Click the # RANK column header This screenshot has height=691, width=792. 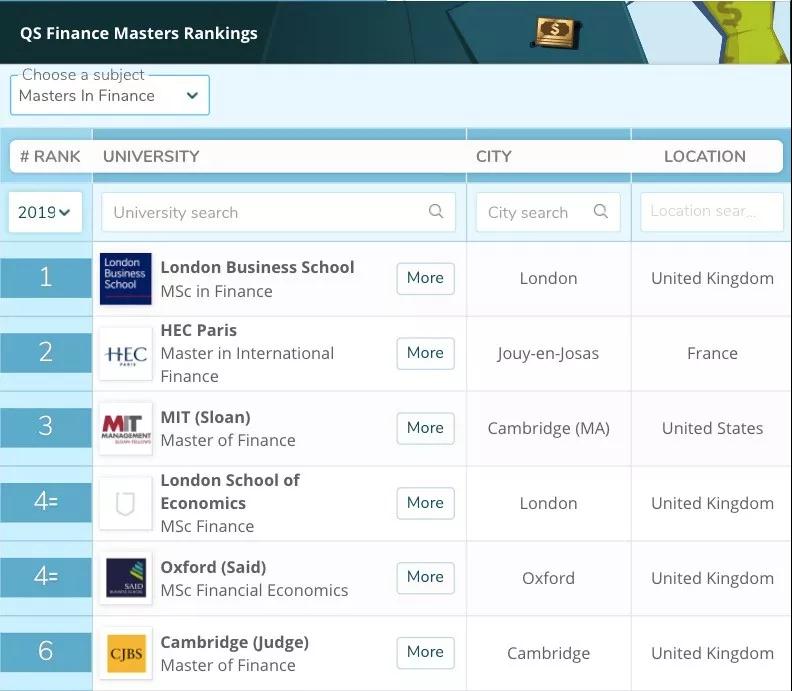click(x=50, y=157)
